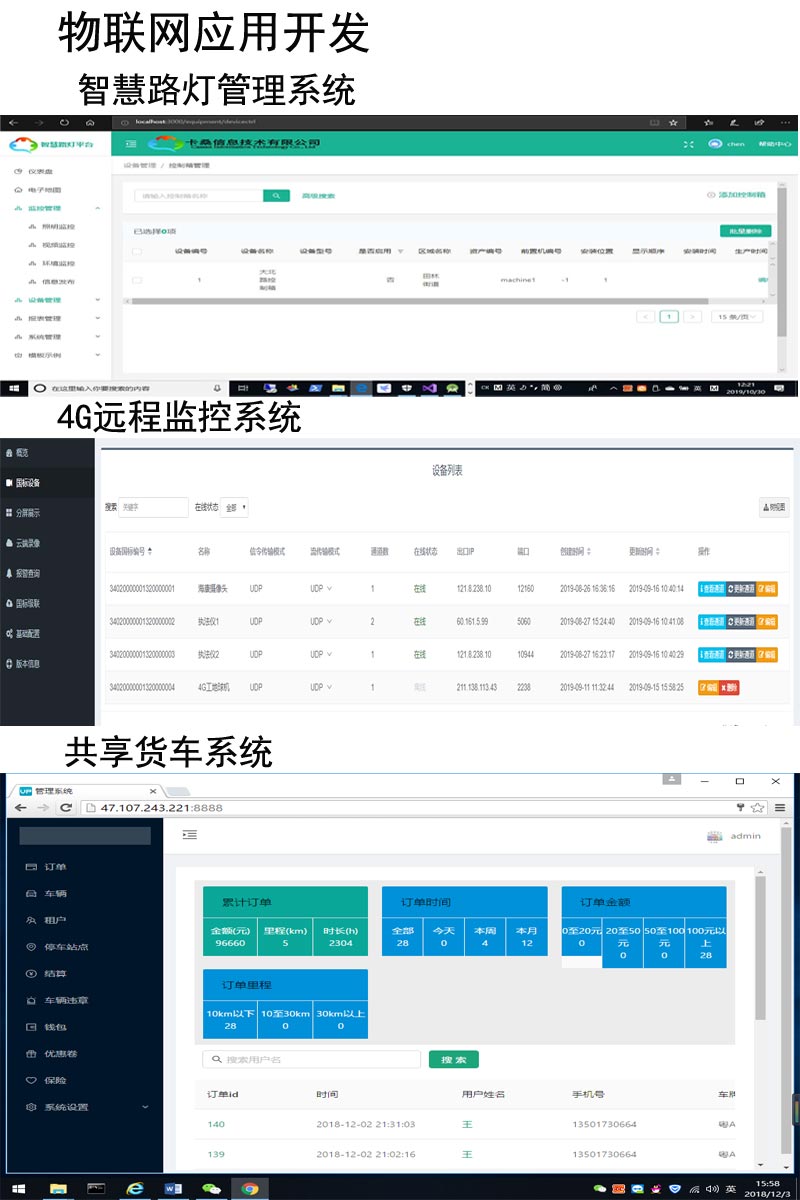Click the admin avatar icon
Image resolution: width=800 pixels, height=1200 pixels.
(714, 836)
